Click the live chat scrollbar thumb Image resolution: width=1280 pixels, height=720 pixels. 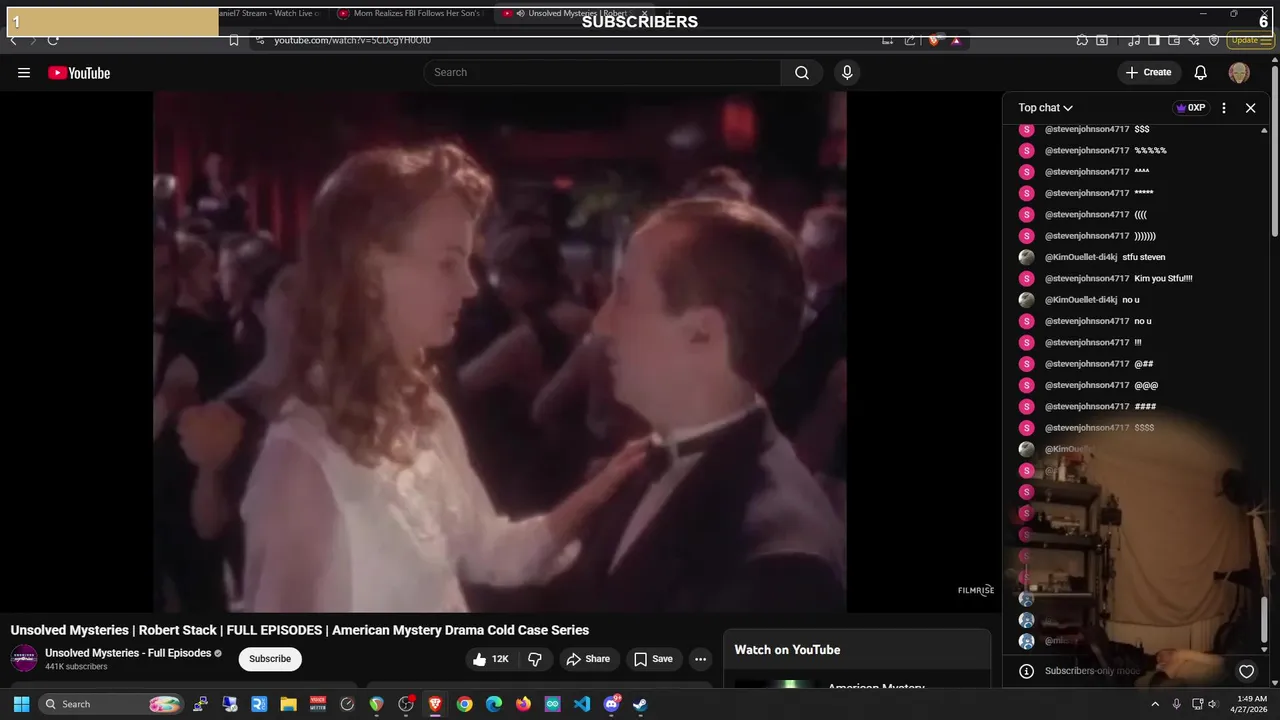1264,620
